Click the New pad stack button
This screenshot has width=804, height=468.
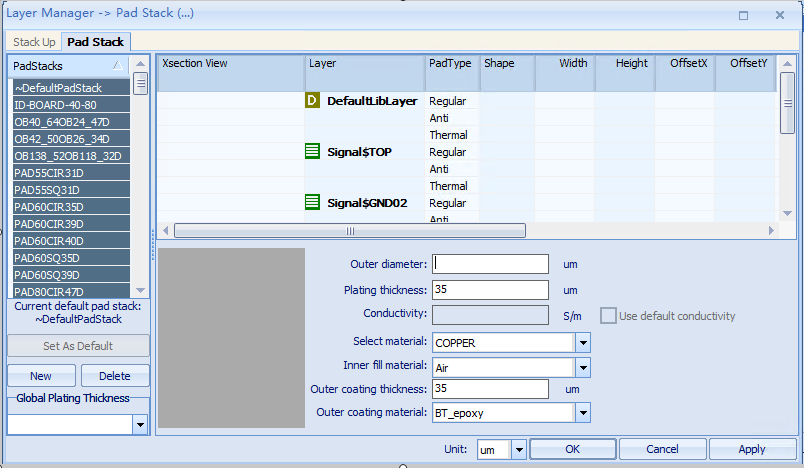pyautogui.click(x=41, y=376)
